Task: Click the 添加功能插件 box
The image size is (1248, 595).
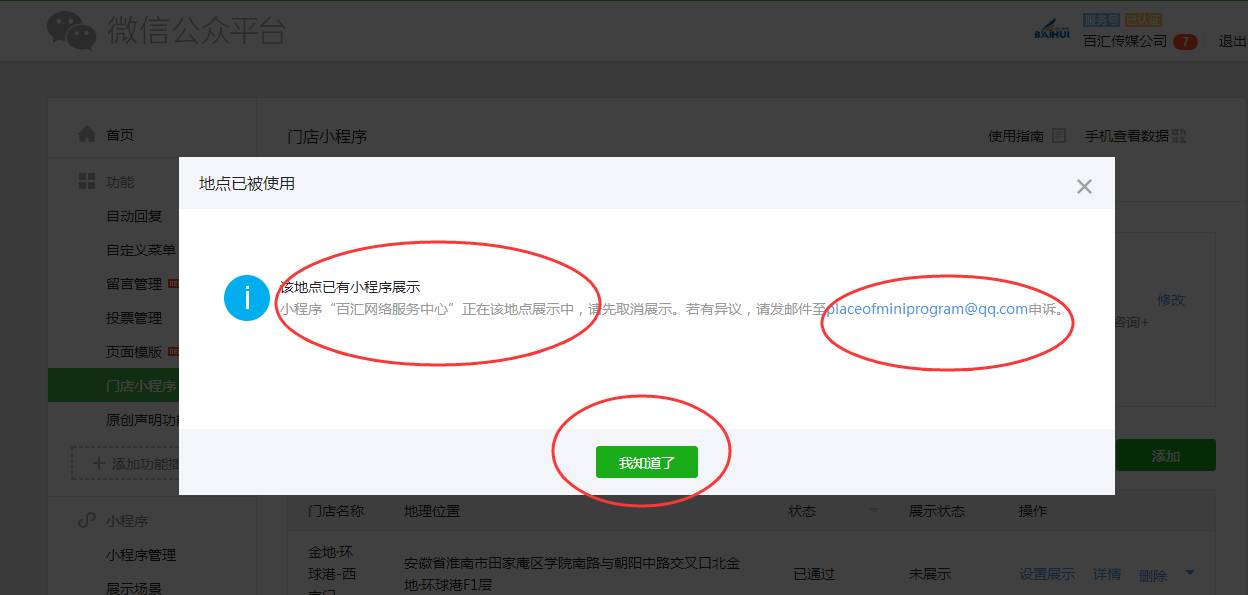Action: point(125,463)
